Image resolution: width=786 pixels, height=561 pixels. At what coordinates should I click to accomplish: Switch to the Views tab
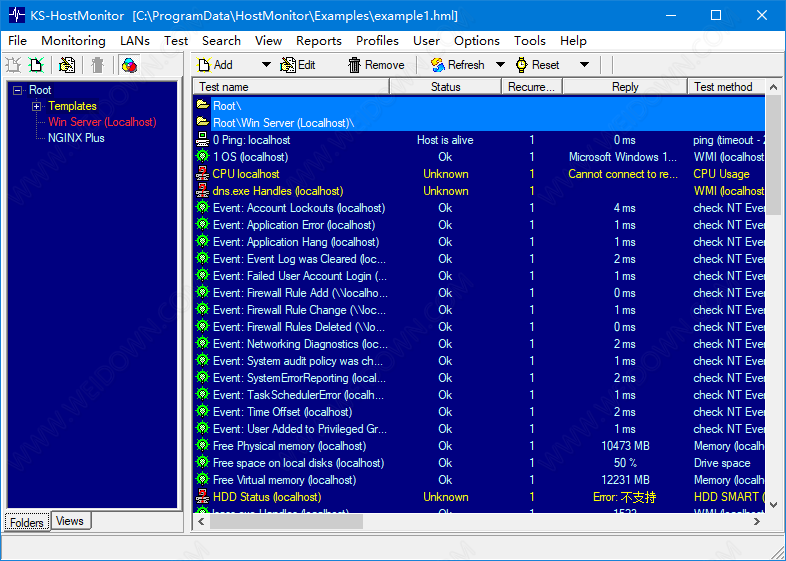[x=69, y=521]
